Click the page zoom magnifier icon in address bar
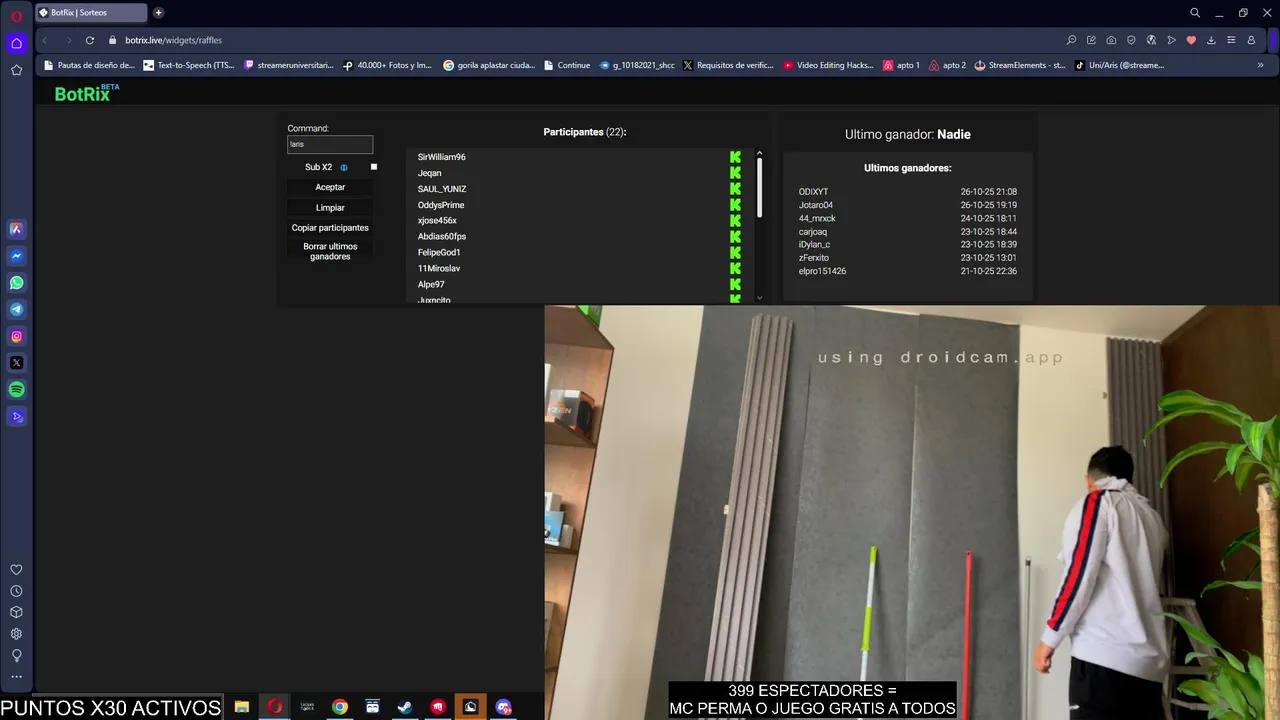This screenshot has height=720, width=1280. [x=1071, y=40]
